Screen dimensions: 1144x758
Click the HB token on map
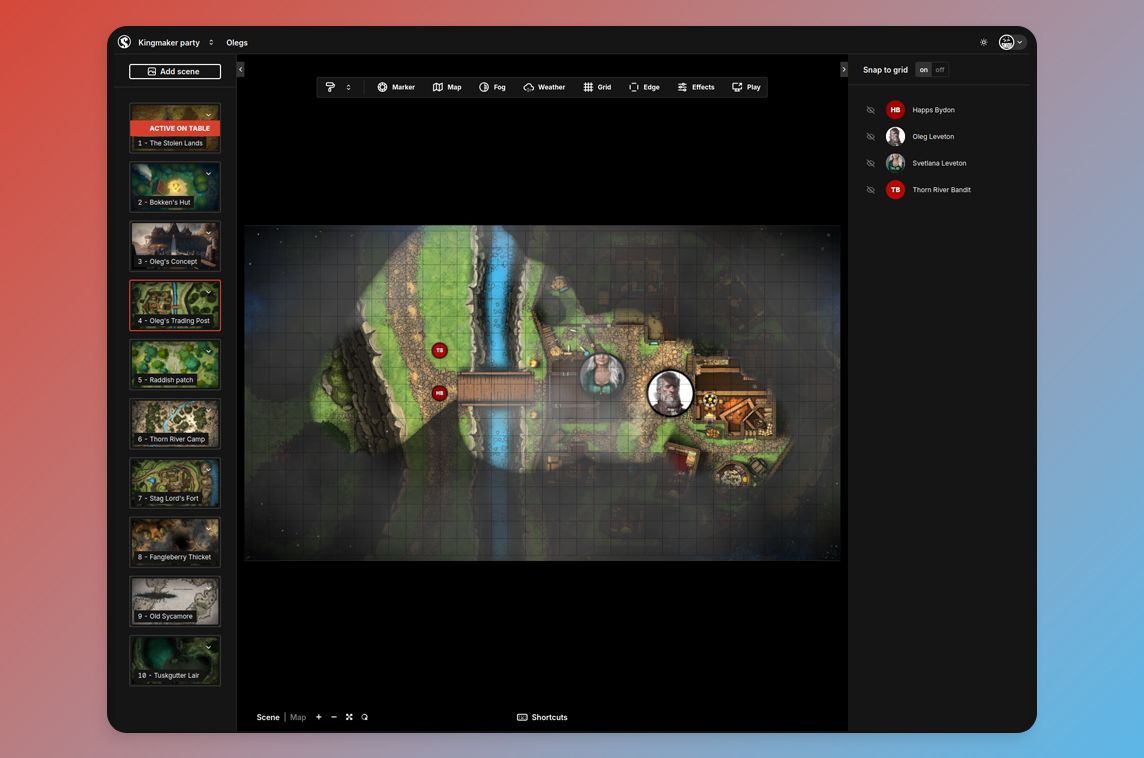click(x=439, y=393)
